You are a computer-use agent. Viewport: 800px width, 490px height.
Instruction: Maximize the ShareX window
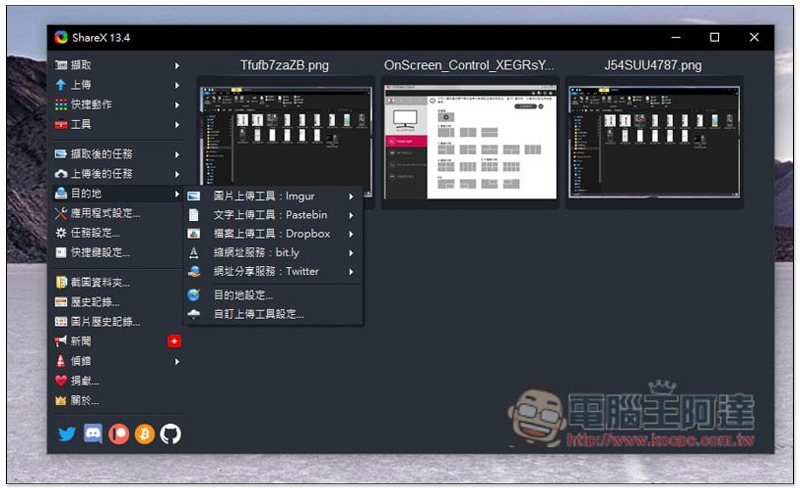pos(714,37)
